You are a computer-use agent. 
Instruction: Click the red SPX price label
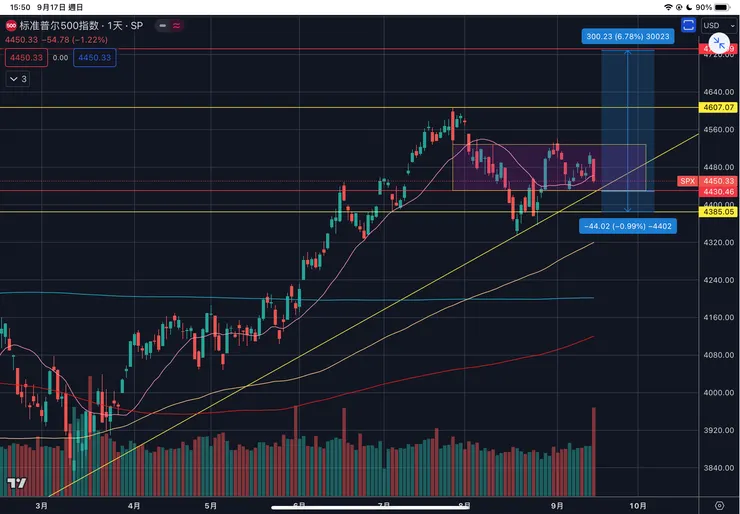pyautogui.click(x=687, y=181)
